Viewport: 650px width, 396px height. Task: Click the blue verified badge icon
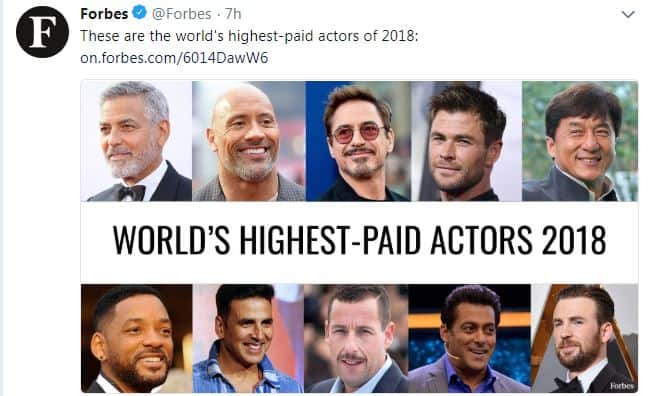[140, 13]
